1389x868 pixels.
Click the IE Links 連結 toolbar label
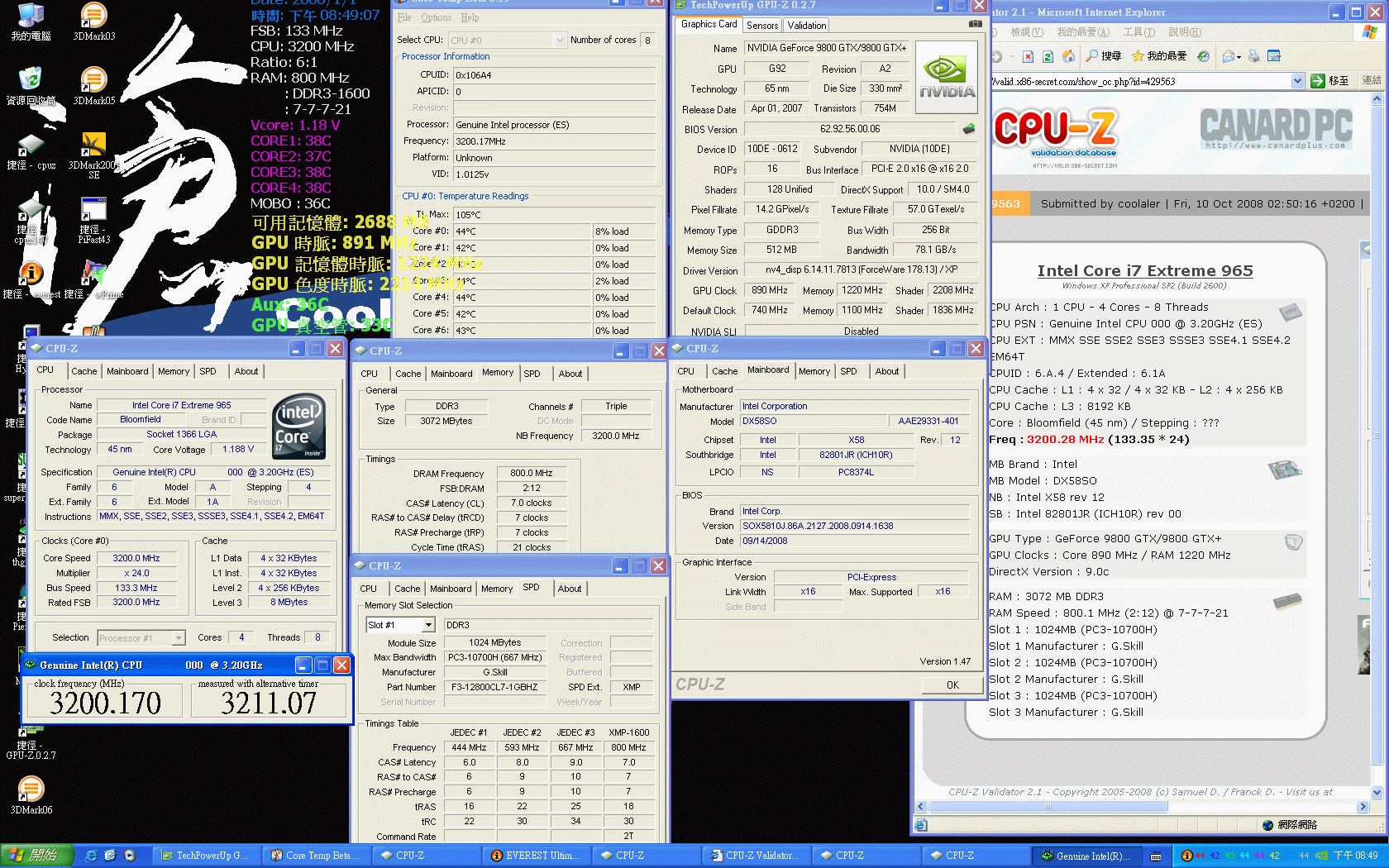pos(1372,80)
